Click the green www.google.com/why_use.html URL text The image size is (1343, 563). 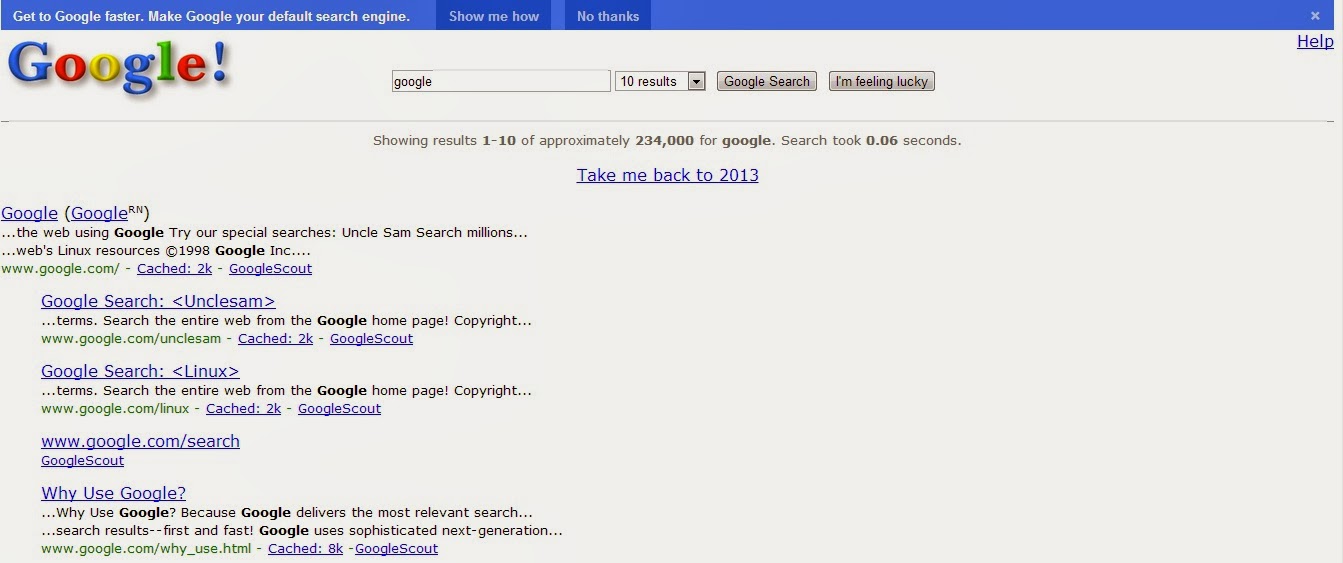[x=146, y=548]
